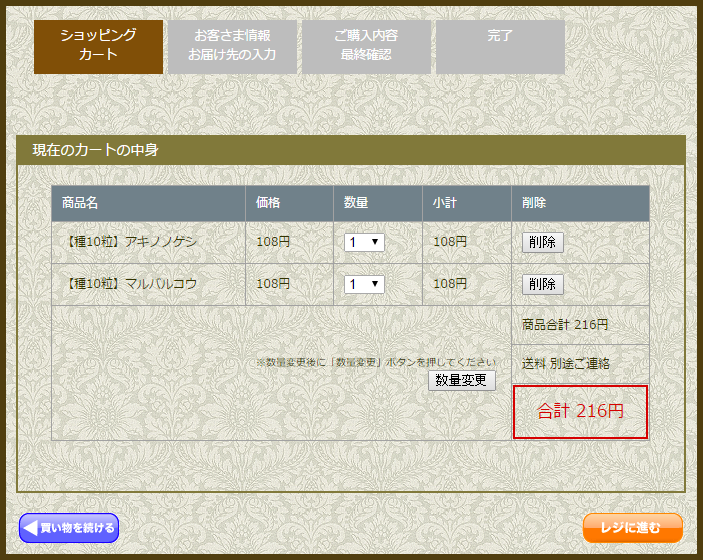The width and height of the screenshot is (703, 560).
Task: Click product name 【種10粒】マルバルコウ
Action: click(130, 284)
